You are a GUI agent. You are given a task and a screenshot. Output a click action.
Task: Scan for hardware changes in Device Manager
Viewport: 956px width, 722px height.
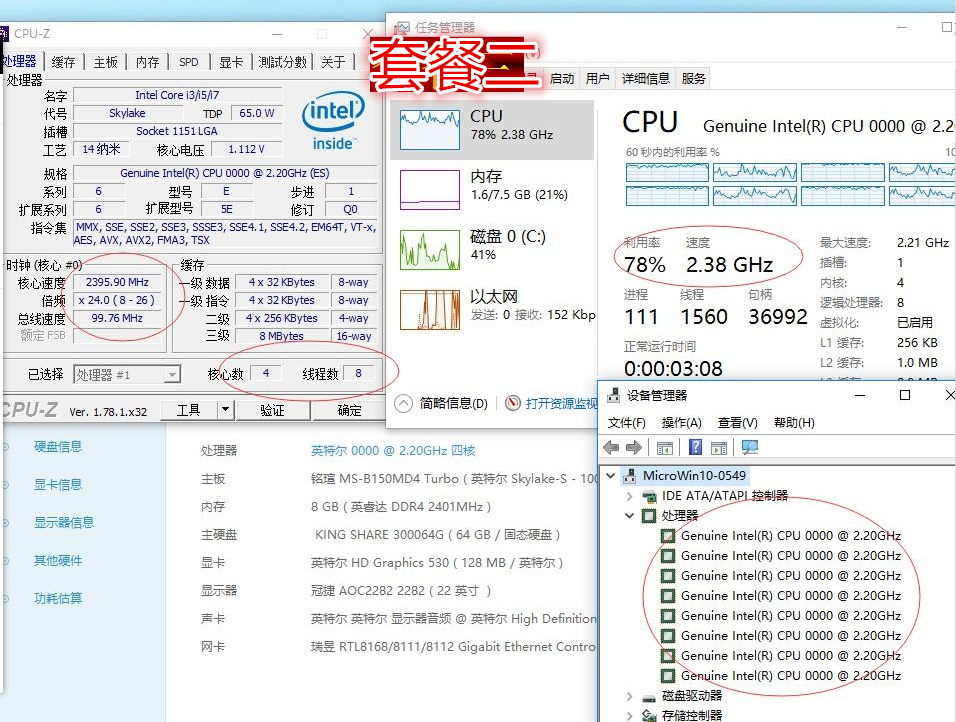tap(750, 448)
